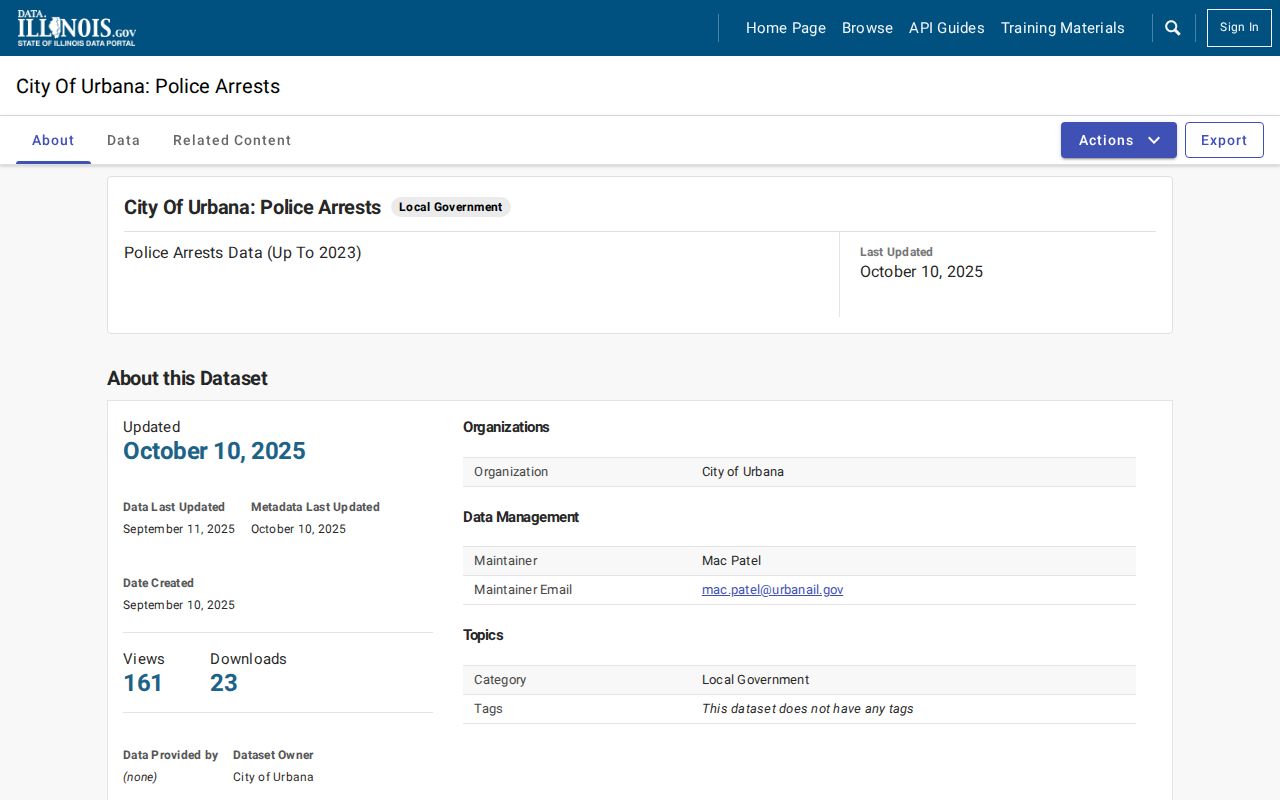
Task: Click the 'City Of Urbana: Police Arrests' page title
Action: click(x=148, y=86)
